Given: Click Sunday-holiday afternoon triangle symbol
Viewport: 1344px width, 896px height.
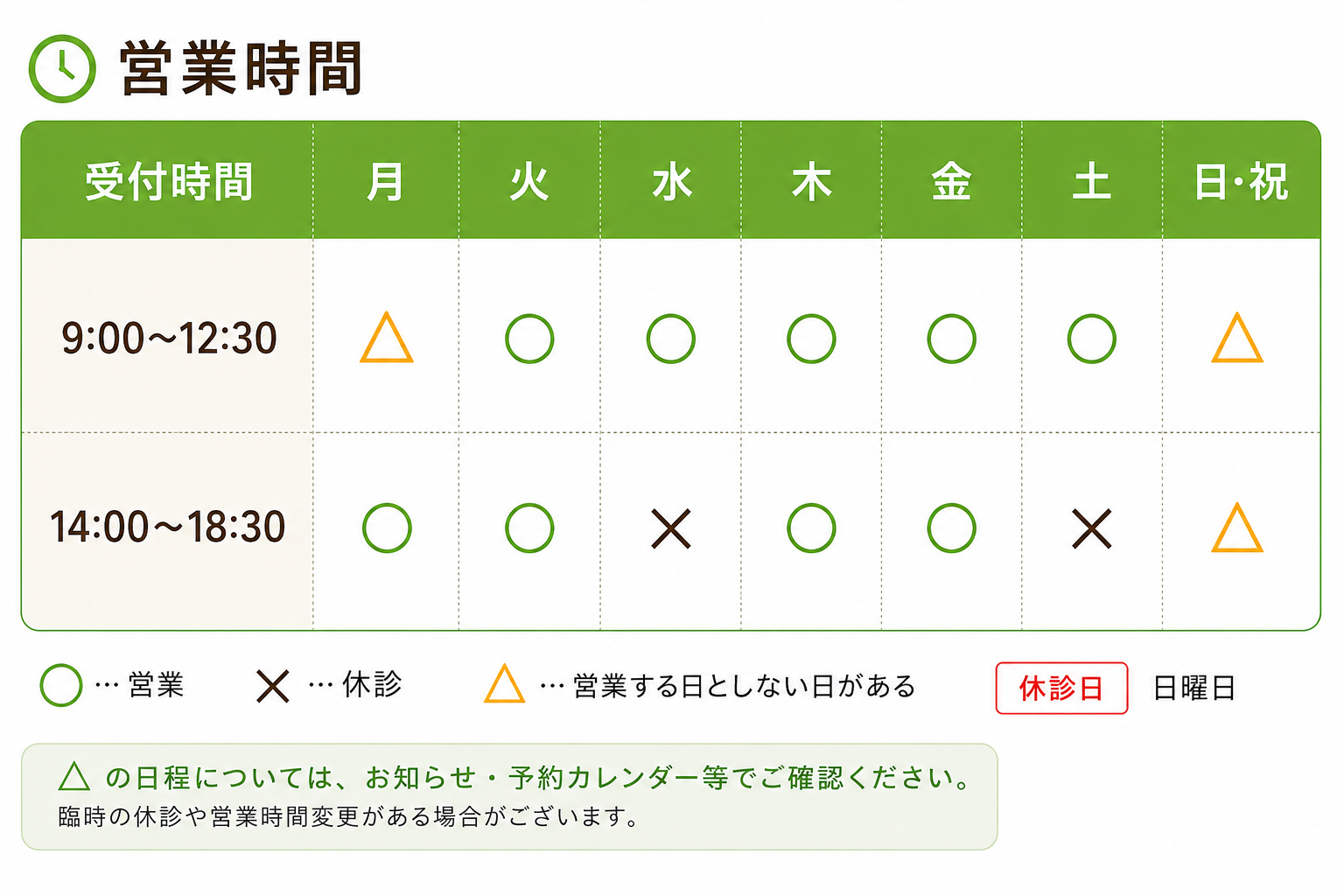Looking at the screenshot, I should (x=1237, y=528).
